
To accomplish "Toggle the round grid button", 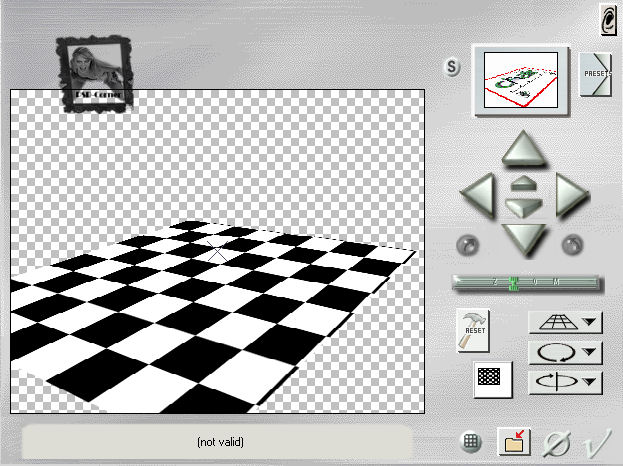I will 472,441.
